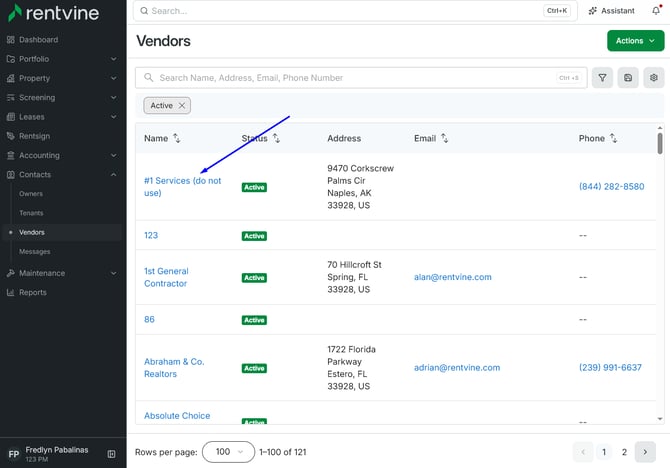Click previous page arrow
Screen dimensions: 670x468
tap(583, 452)
